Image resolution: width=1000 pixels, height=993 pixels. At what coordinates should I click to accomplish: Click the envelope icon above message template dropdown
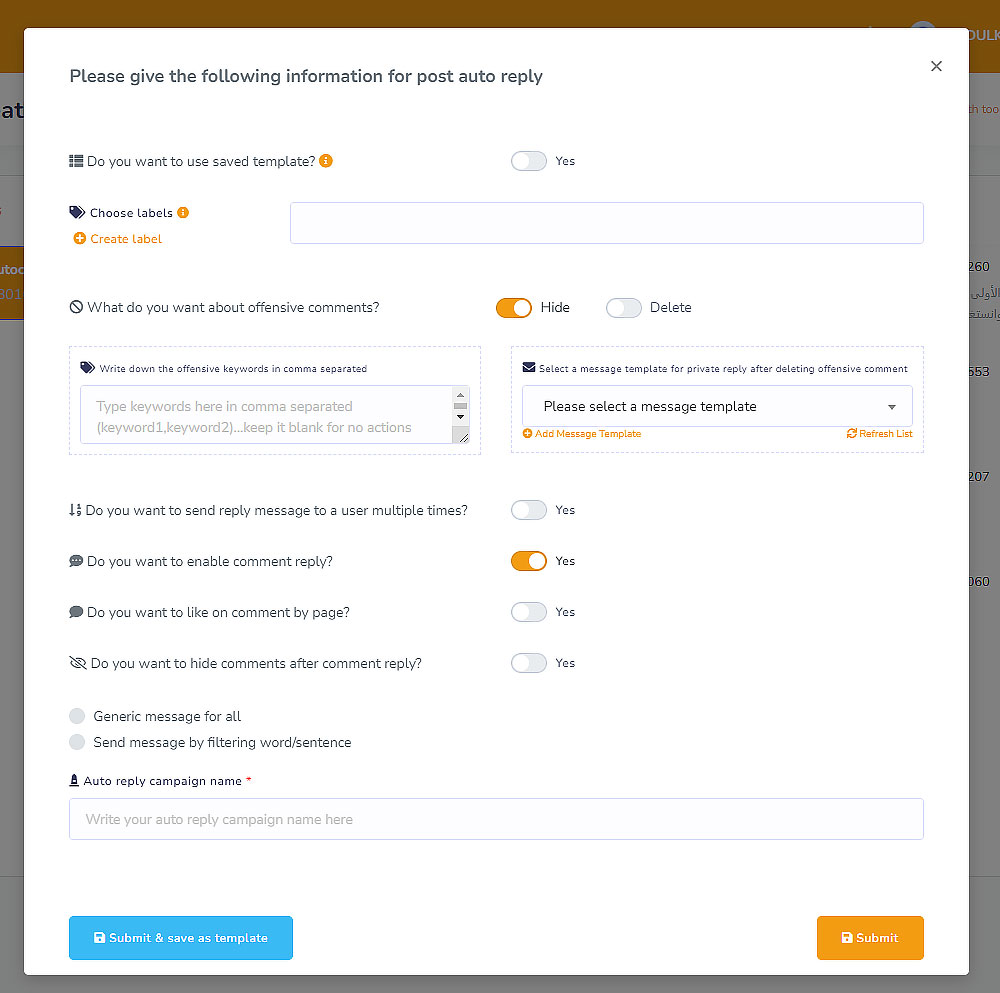tap(529, 368)
